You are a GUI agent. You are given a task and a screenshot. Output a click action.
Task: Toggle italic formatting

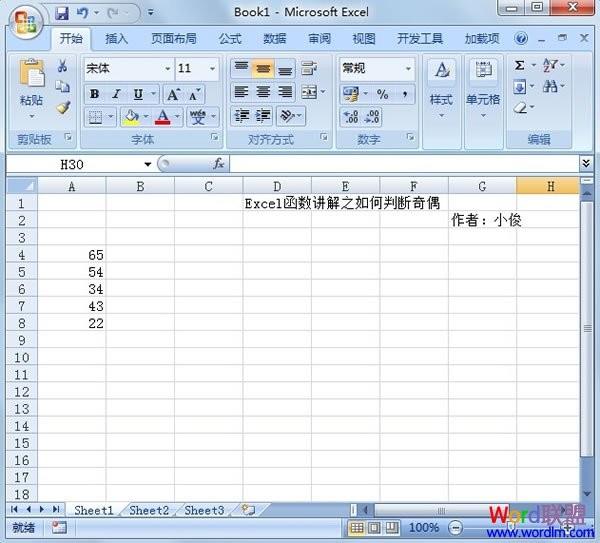tap(116, 94)
